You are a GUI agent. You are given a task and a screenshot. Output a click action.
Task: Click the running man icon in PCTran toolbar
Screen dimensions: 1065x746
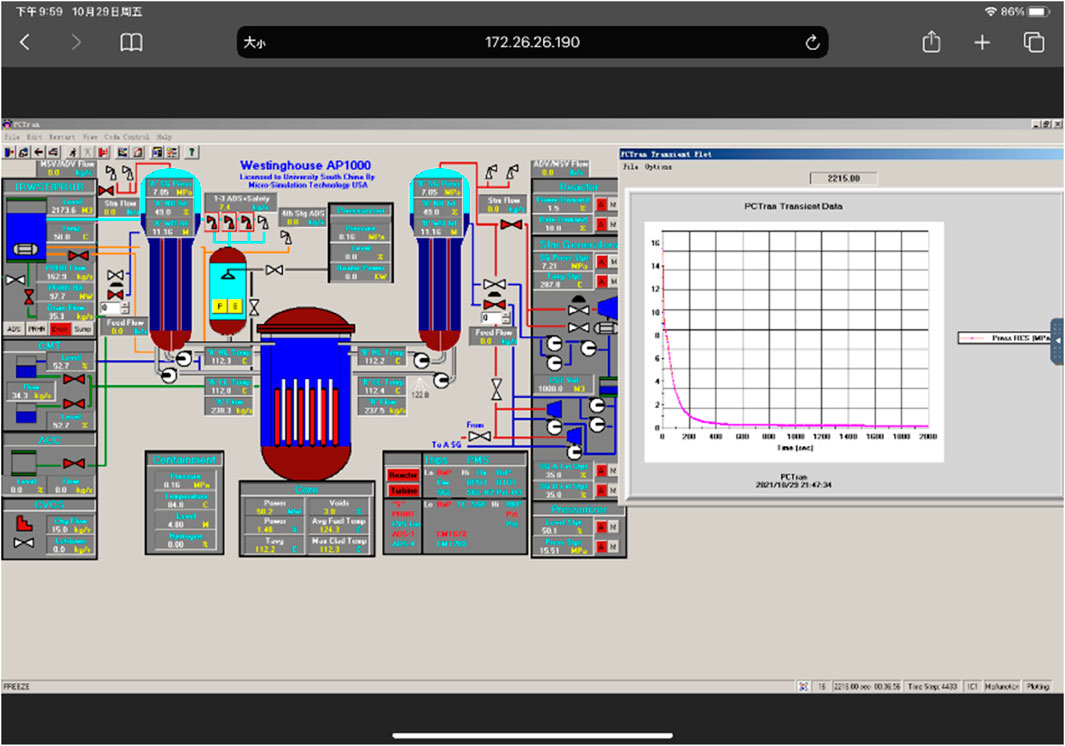pos(73,153)
